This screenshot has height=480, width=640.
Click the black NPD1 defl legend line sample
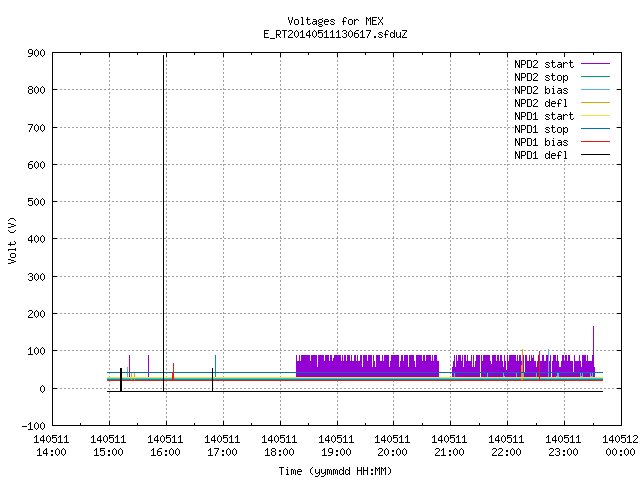click(x=595, y=155)
